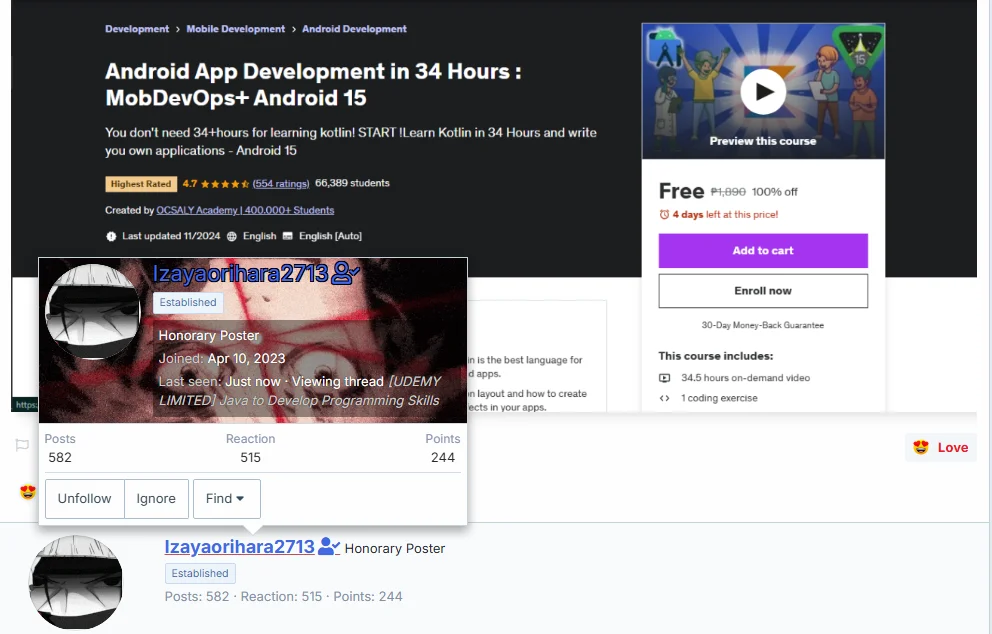This screenshot has width=992, height=634.
Task: Click 'Honorary Poster' title in popup
Action: coord(209,335)
